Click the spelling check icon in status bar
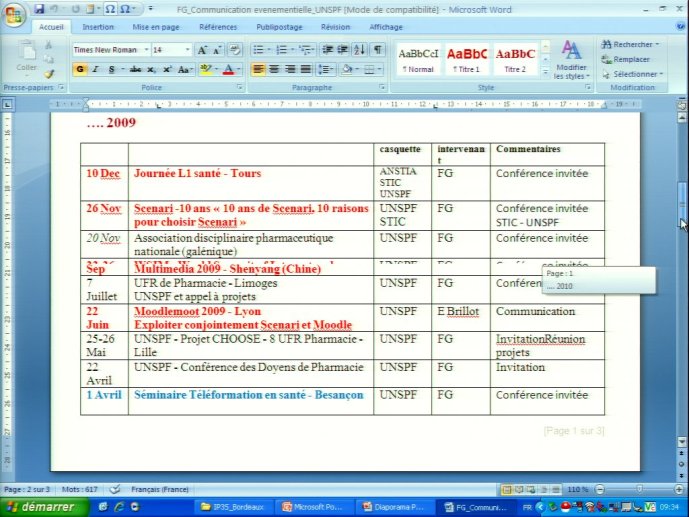The width and height of the screenshot is (689, 517). tap(115, 489)
